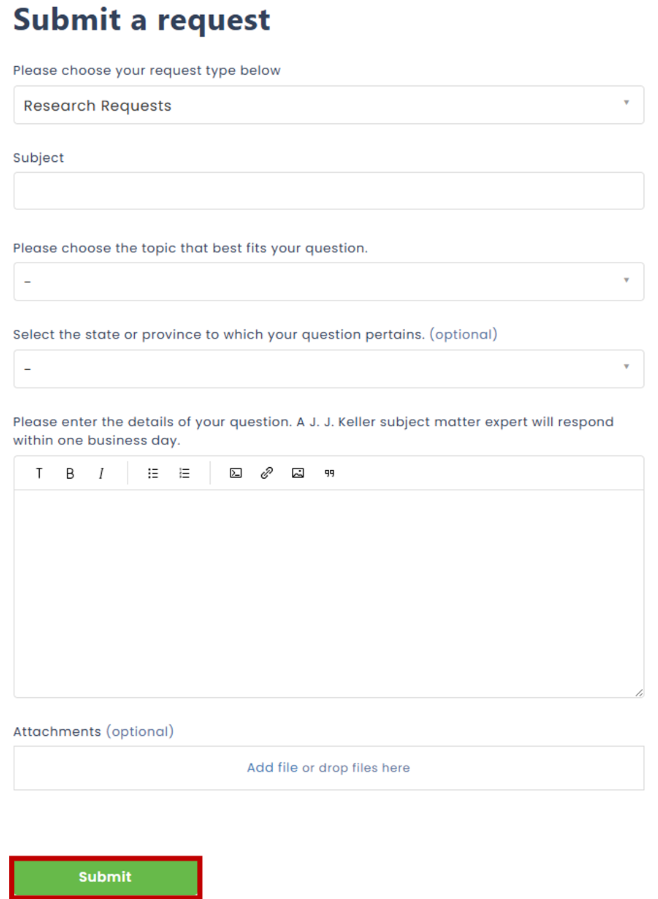Viewport: 658px width, 899px height.
Task: Click into the Subject input field
Action: coord(329,191)
